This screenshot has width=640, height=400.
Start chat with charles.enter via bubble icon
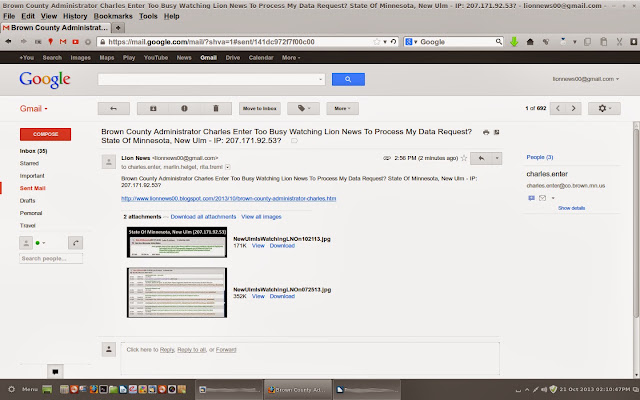[x=531, y=198]
